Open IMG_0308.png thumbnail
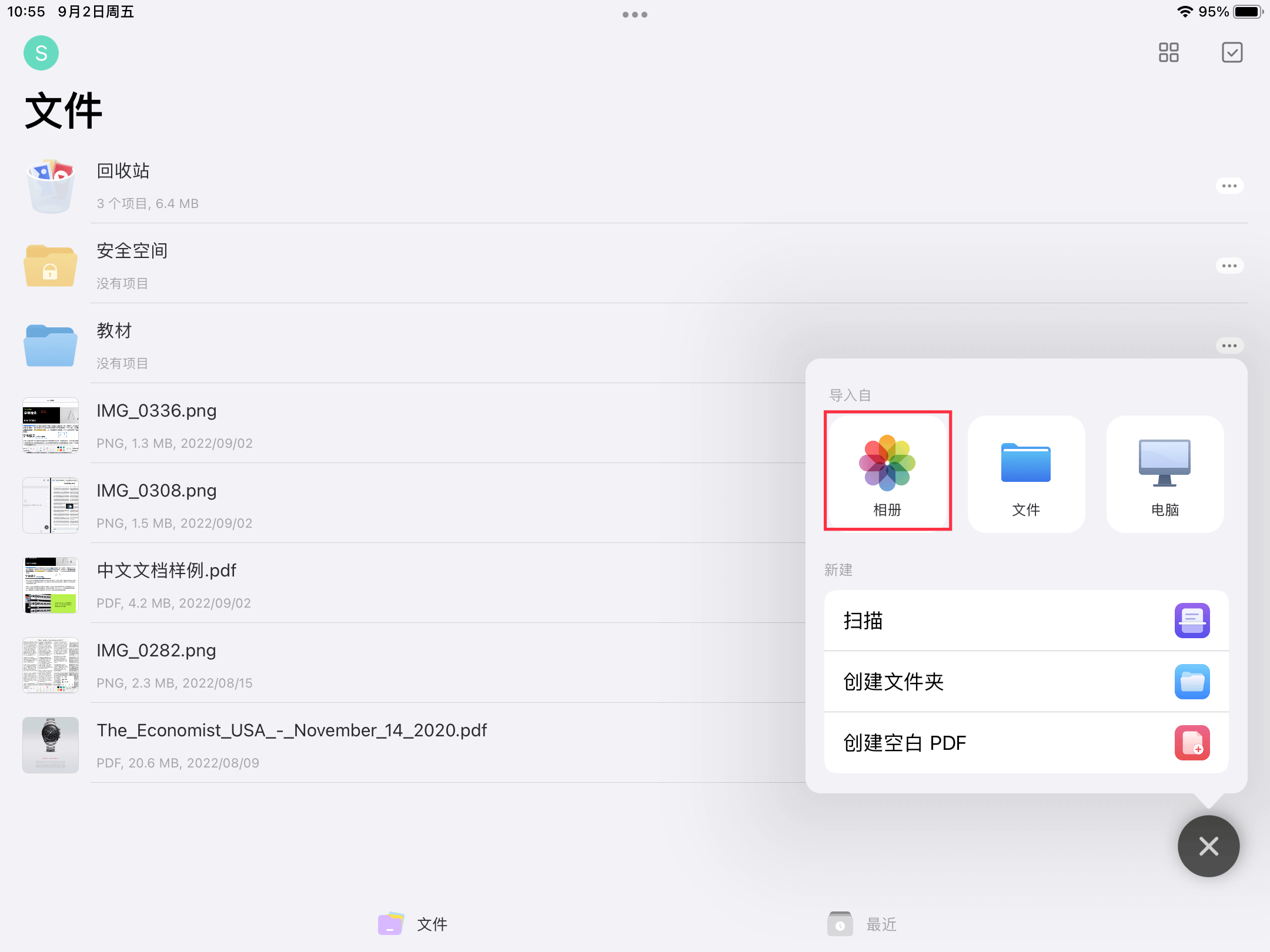Viewport: 1270px width, 952px height. (x=51, y=505)
